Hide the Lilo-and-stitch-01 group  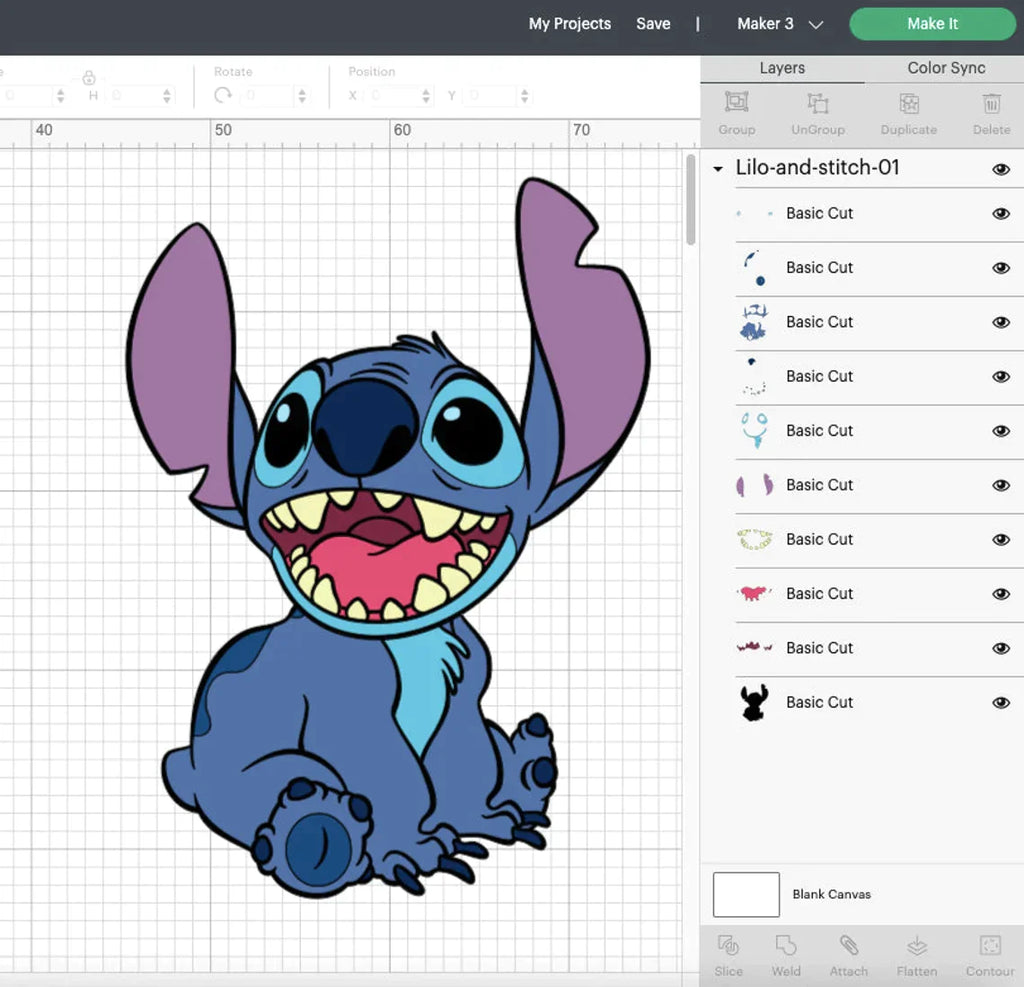click(1001, 169)
